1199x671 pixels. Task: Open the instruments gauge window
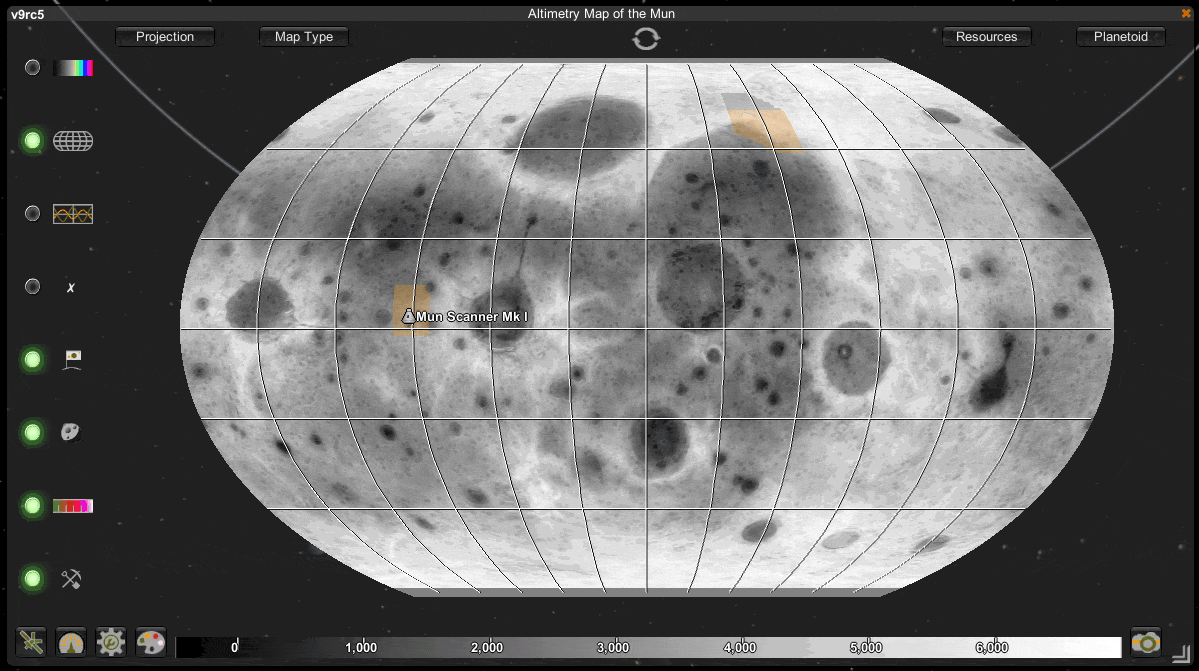pos(71,643)
